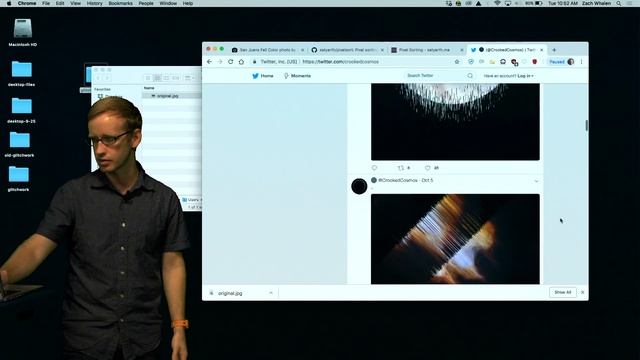Viewport: 640px width, 360px height.
Task: Click the CrookedCosmos tweet author name
Action: pos(398,180)
